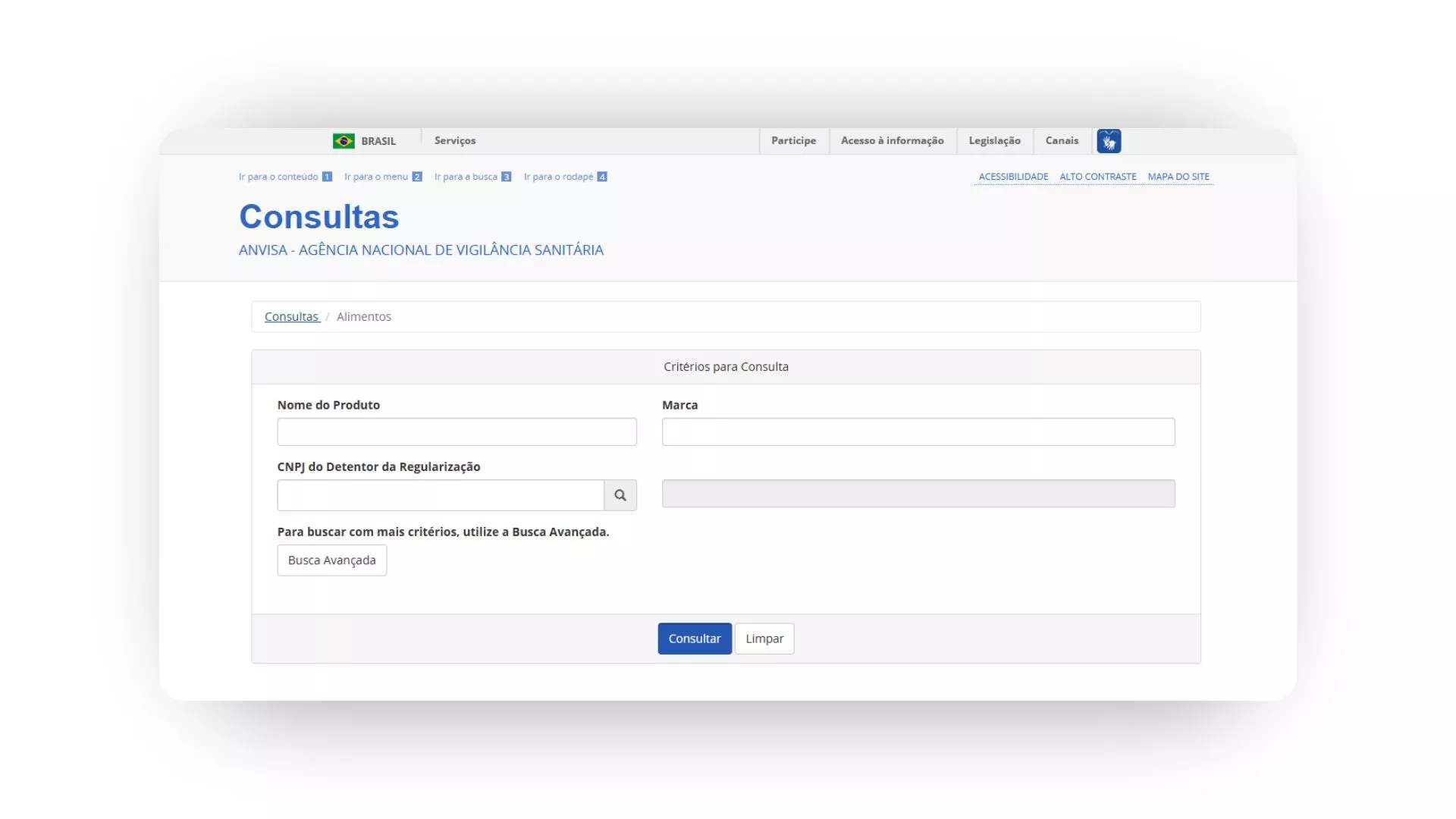Open the Canais menu item
Image resolution: width=1456 pixels, height=819 pixels.
1062,140
